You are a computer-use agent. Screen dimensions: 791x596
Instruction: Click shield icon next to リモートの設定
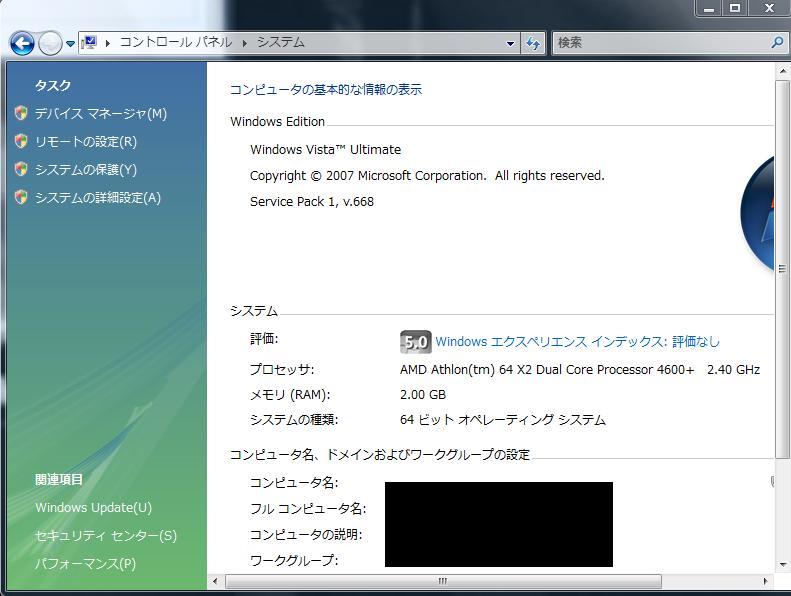(21, 141)
